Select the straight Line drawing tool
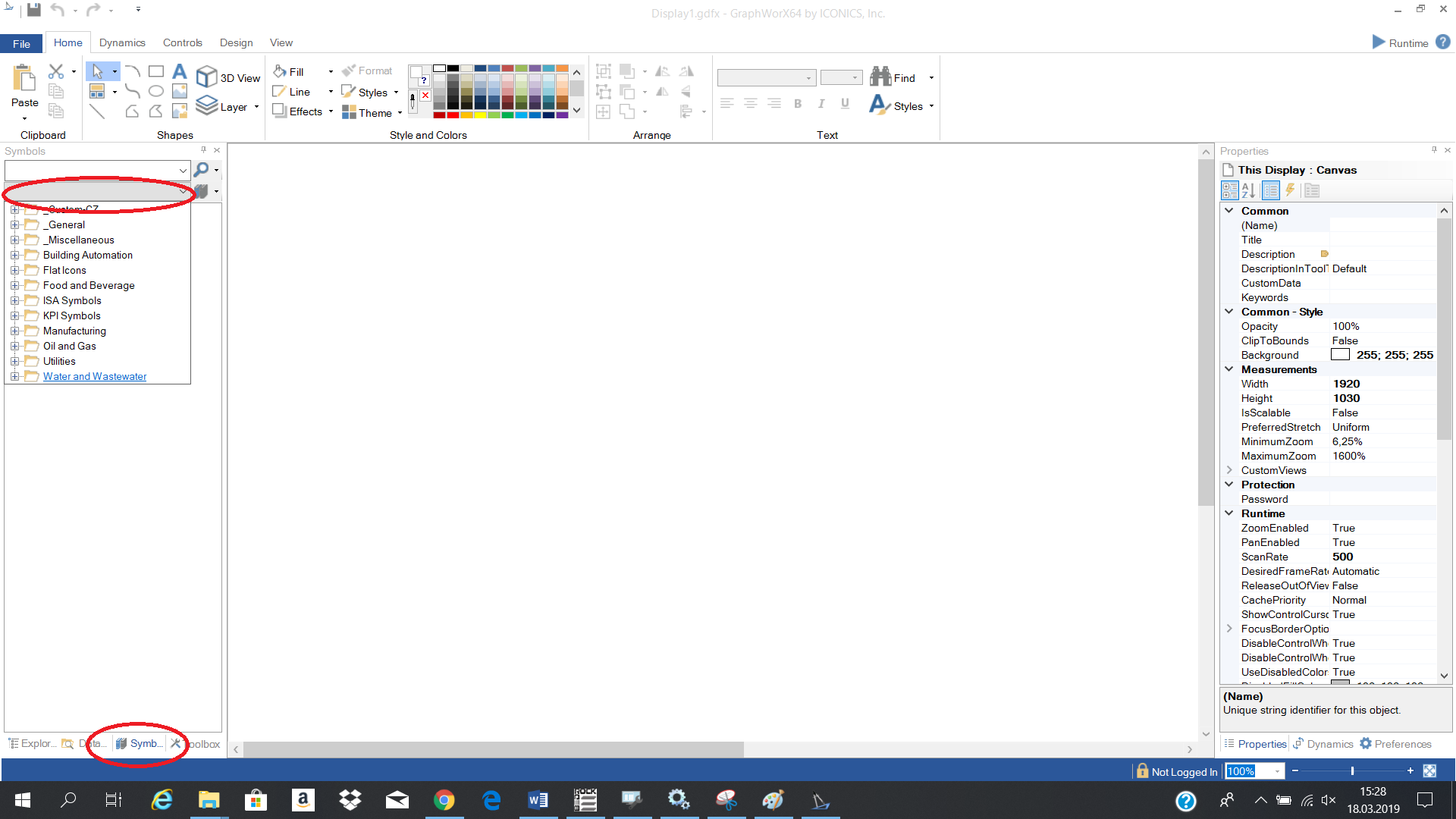 click(97, 111)
